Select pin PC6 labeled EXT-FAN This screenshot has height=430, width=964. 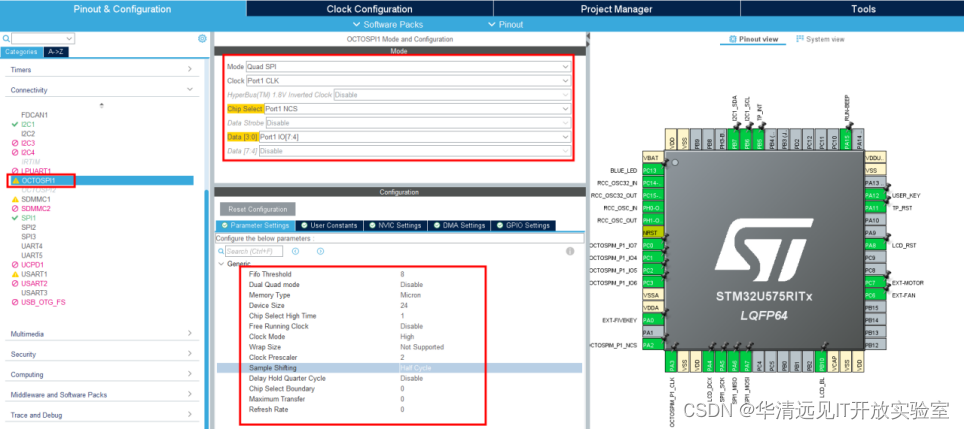coord(875,295)
